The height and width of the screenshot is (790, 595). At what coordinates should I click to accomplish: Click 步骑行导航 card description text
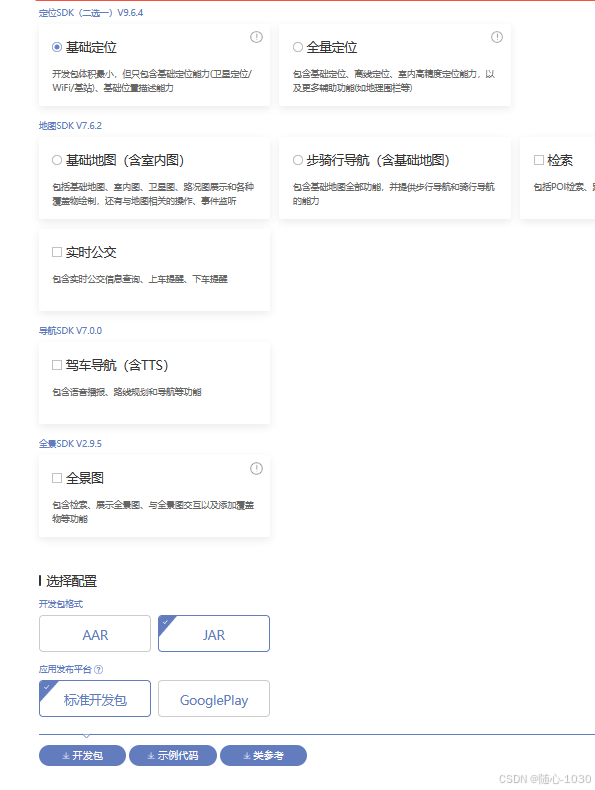[x=393, y=193]
